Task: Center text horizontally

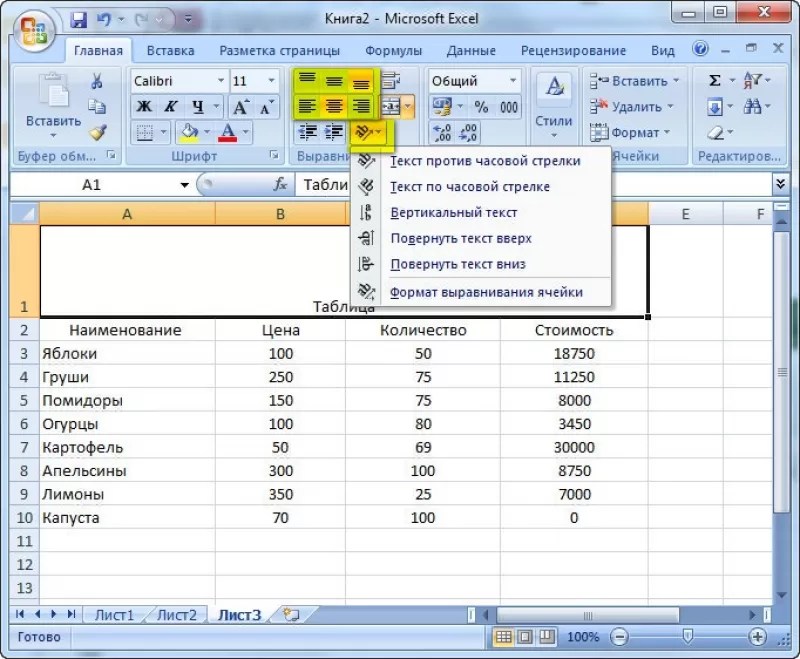Action: 334,107
